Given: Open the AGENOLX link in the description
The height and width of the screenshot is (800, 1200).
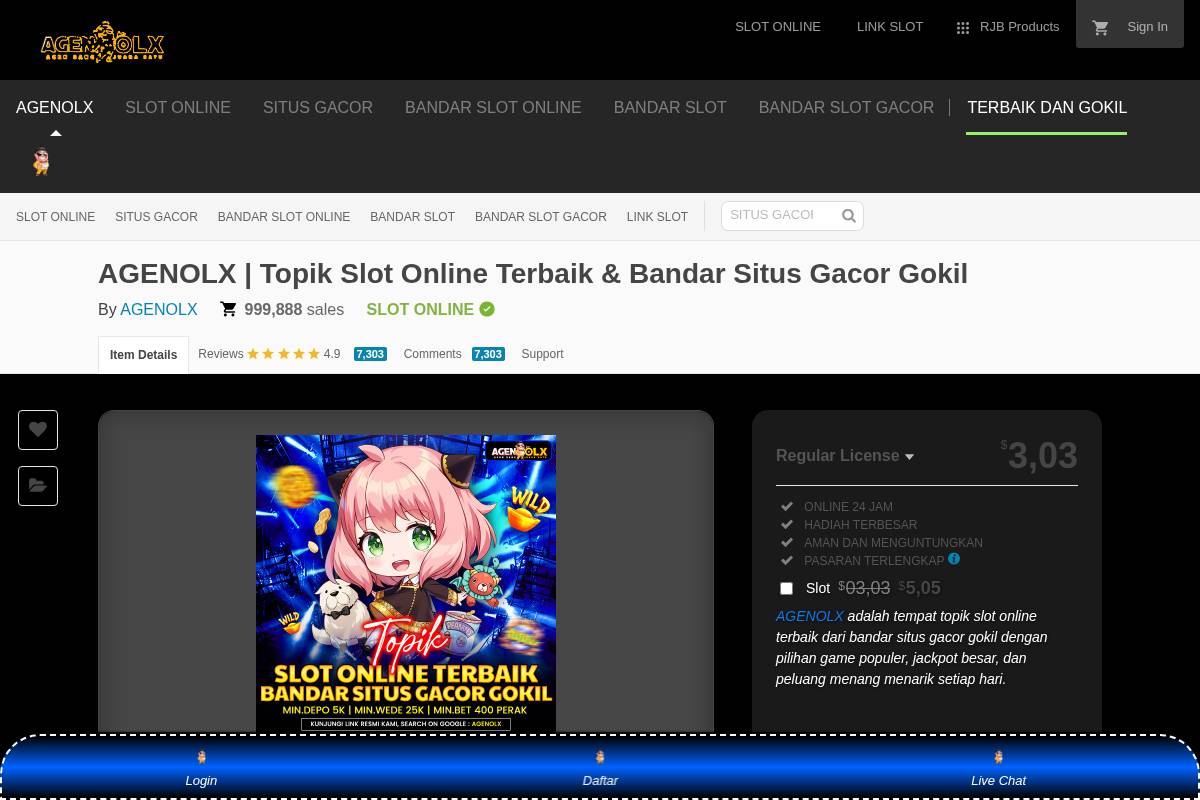Looking at the screenshot, I should tap(809, 616).
